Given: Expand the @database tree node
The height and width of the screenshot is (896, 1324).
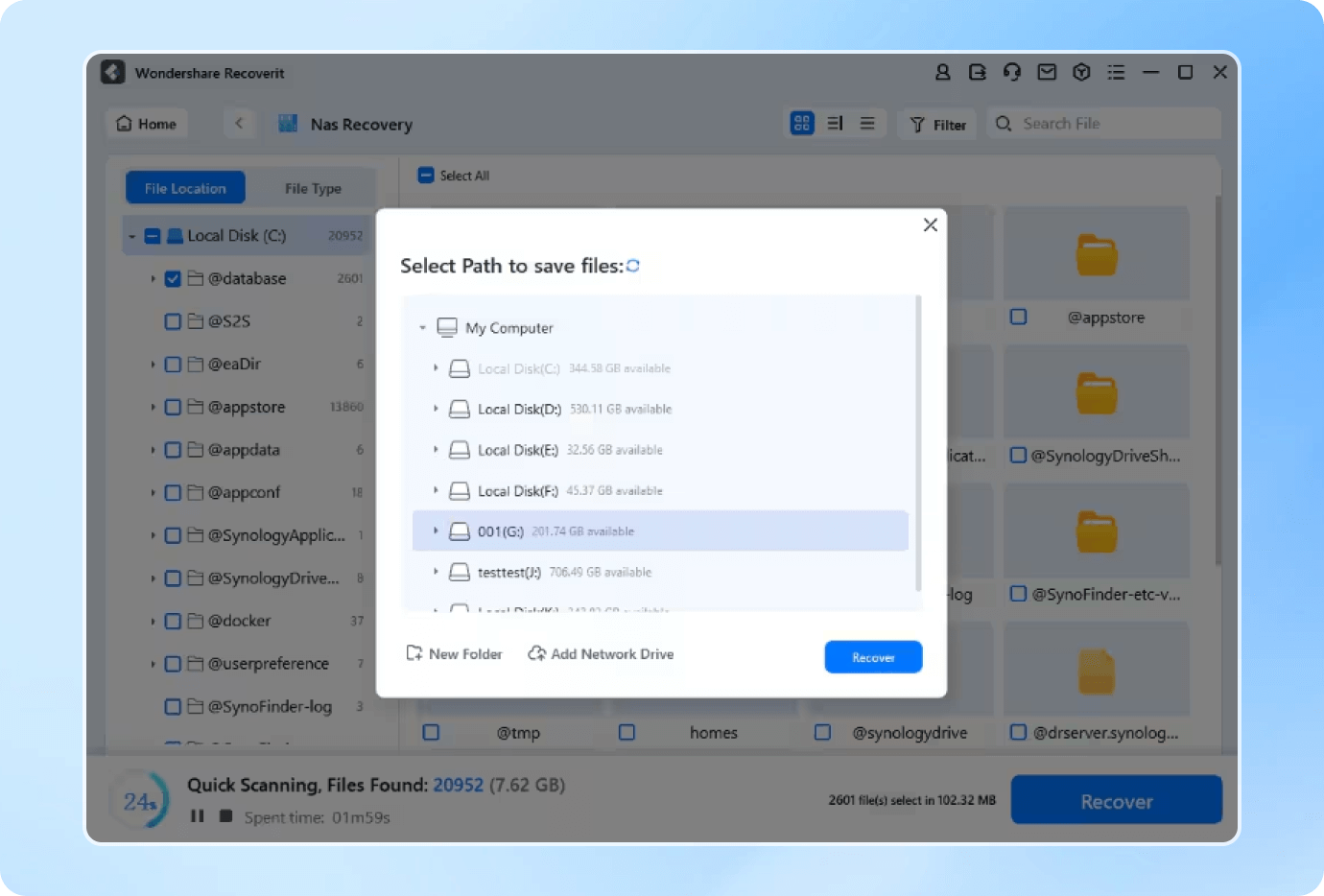Looking at the screenshot, I should [153, 278].
